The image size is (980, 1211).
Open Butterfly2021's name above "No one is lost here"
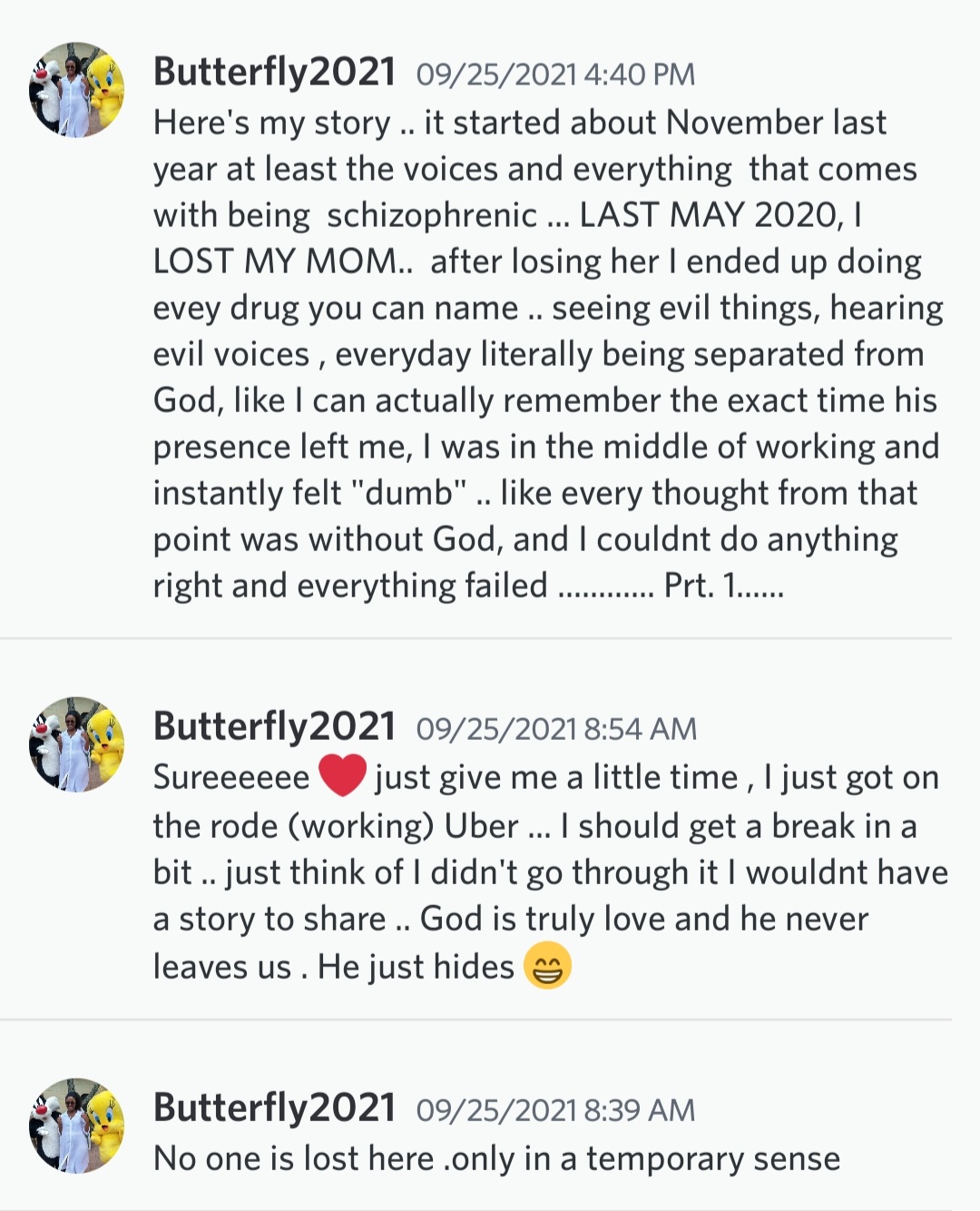[x=274, y=1108]
